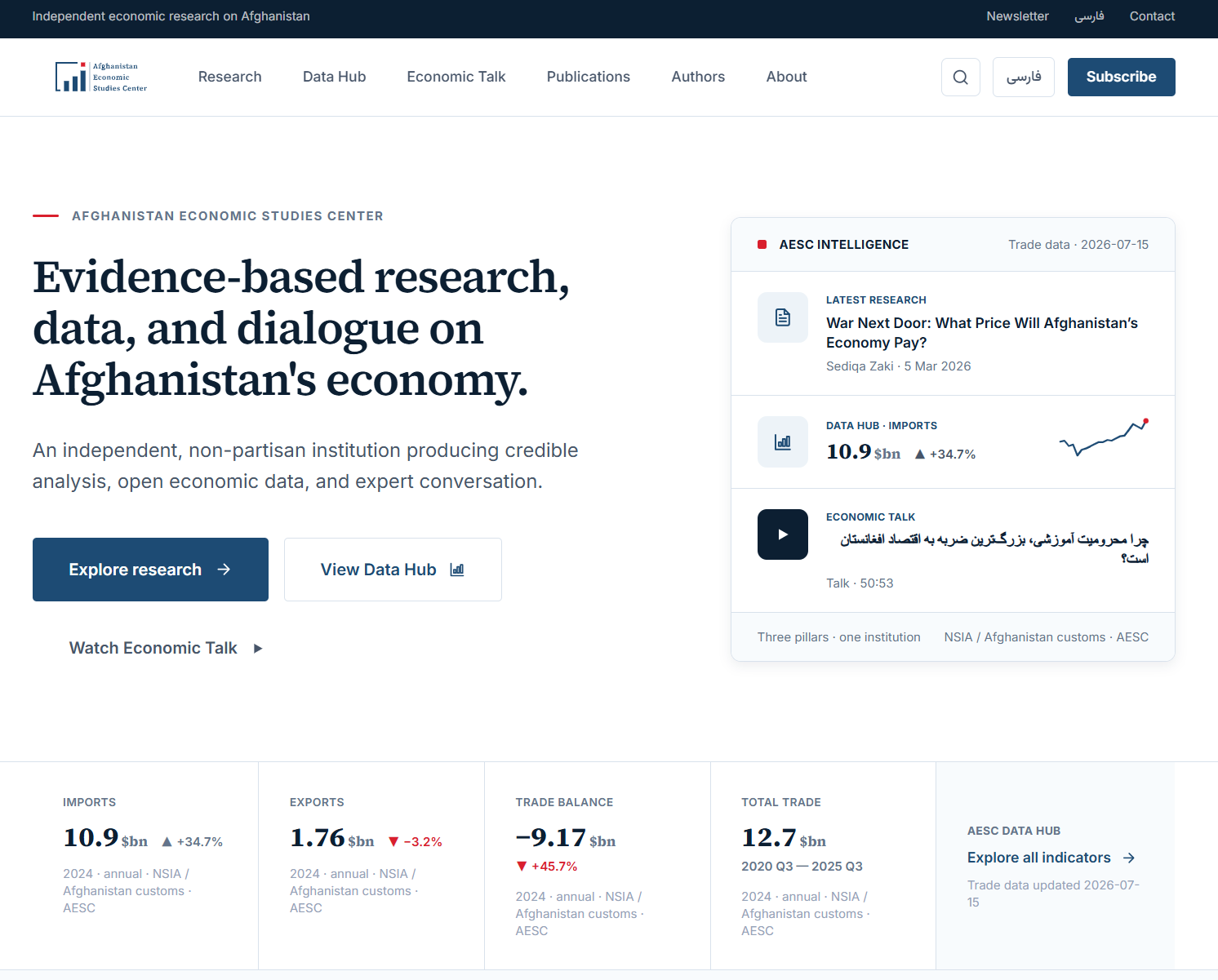Click the Subscribe button
The height and width of the screenshot is (980, 1218).
click(1122, 77)
